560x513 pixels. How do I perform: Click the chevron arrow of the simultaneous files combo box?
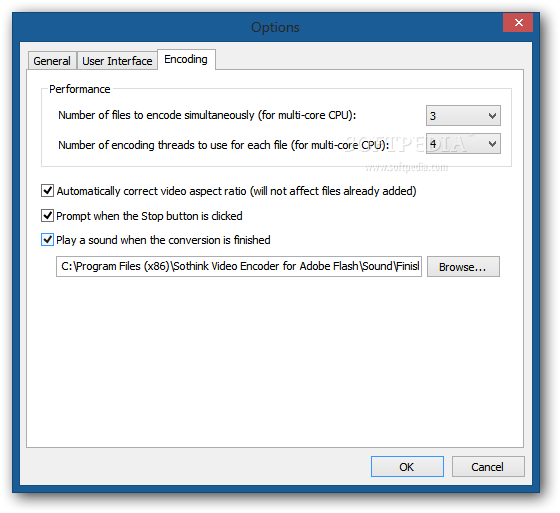point(492,116)
